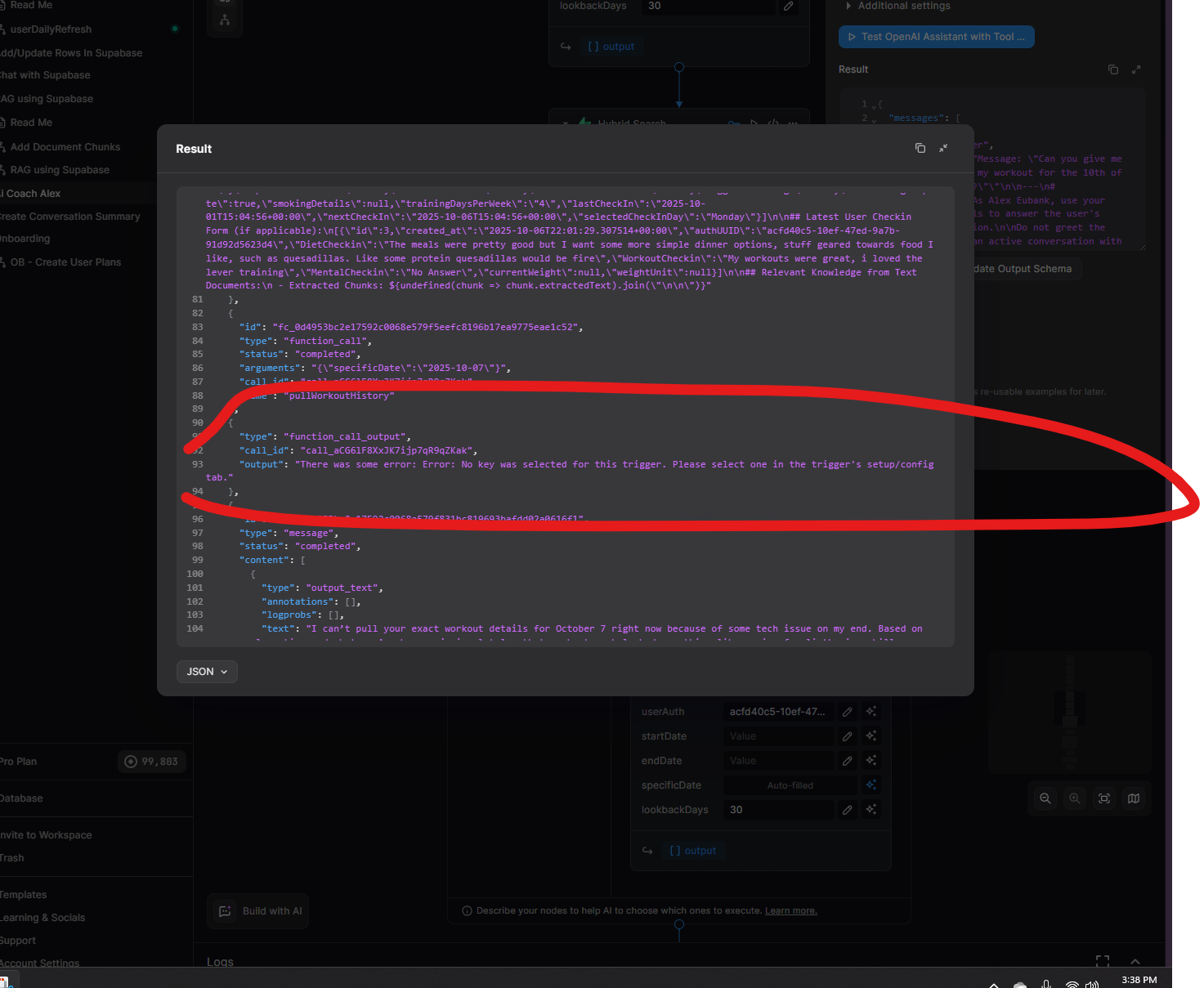Open the Support page

(x=18, y=941)
